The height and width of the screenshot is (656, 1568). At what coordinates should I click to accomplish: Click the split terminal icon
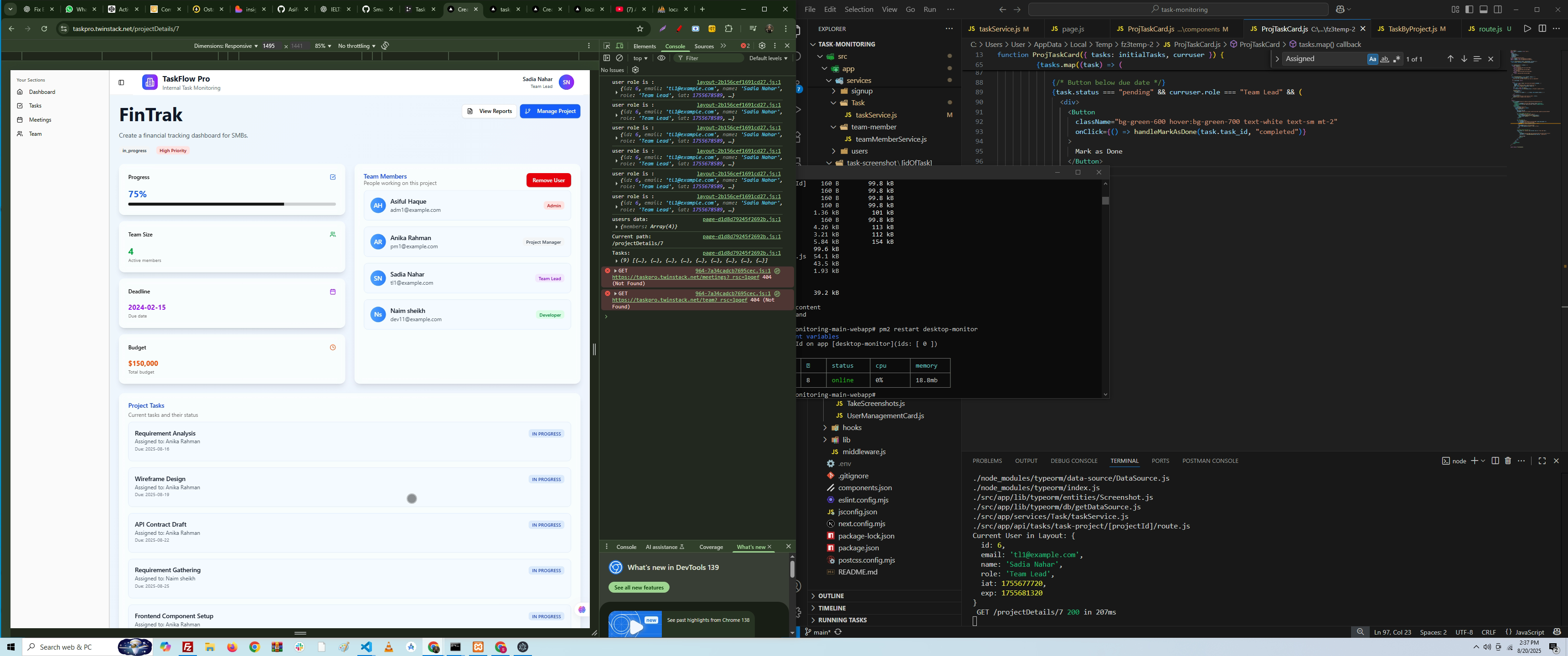tap(1495, 461)
